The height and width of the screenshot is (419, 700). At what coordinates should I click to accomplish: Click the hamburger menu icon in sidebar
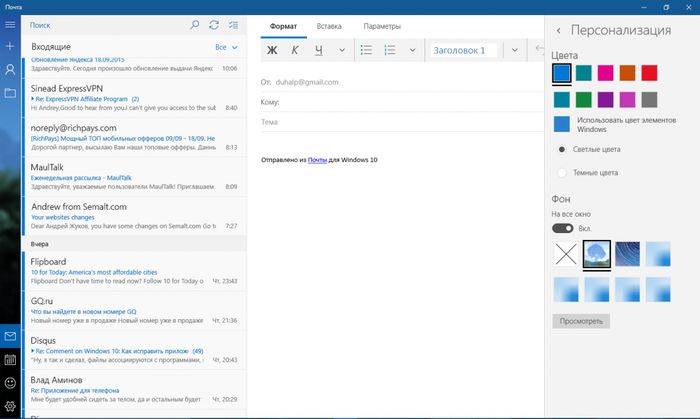[10, 24]
